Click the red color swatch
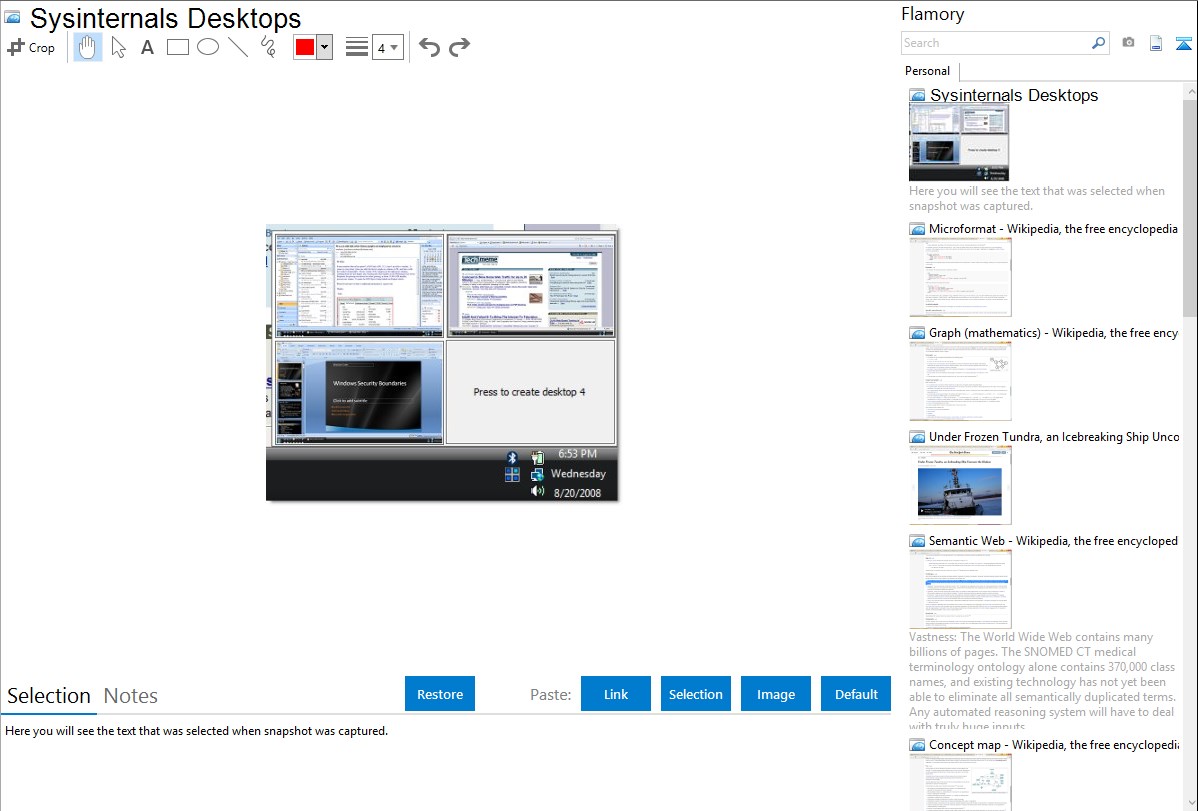Image resolution: width=1198 pixels, height=811 pixels. [x=305, y=47]
